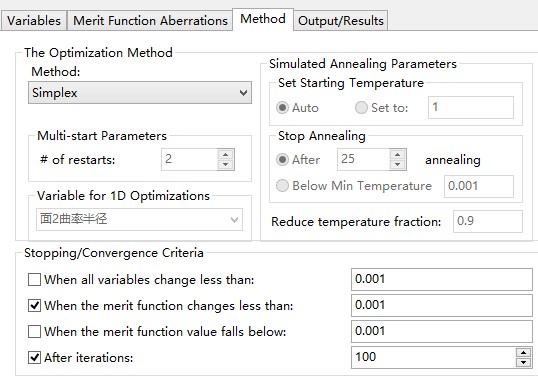Select the Auto starting temperature radio
The width and height of the screenshot is (538, 377).
point(282,108)
